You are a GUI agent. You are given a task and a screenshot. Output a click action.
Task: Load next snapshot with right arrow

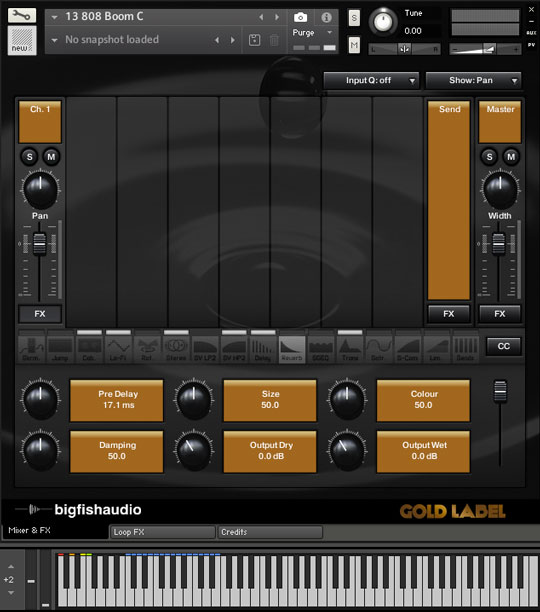coord(233,40)
